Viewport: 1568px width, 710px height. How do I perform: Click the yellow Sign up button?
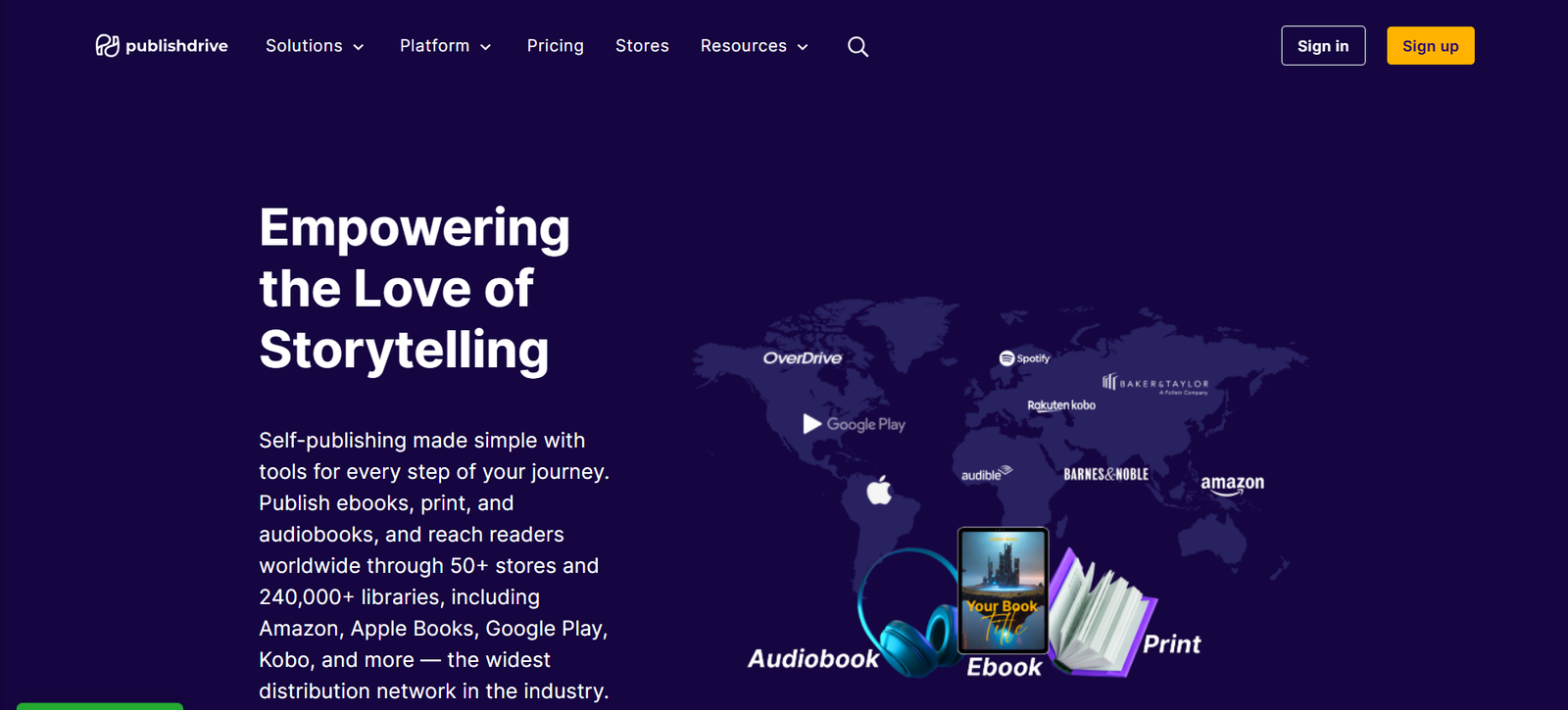1430,46
